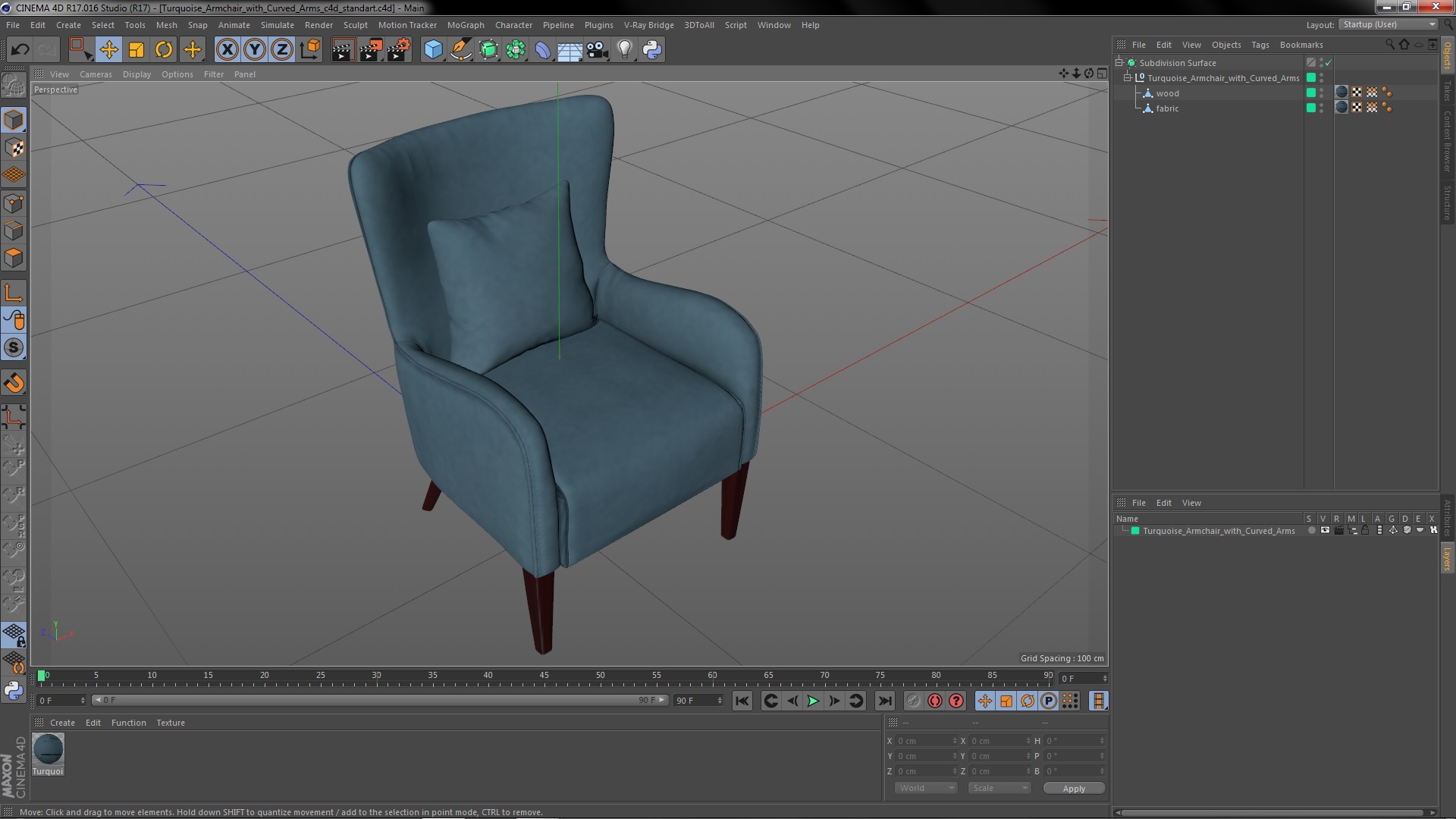The width and height of the screenshot is (1456, 819).
Task: Open the V-Ray Bridge menu
Action: point(649,25)
